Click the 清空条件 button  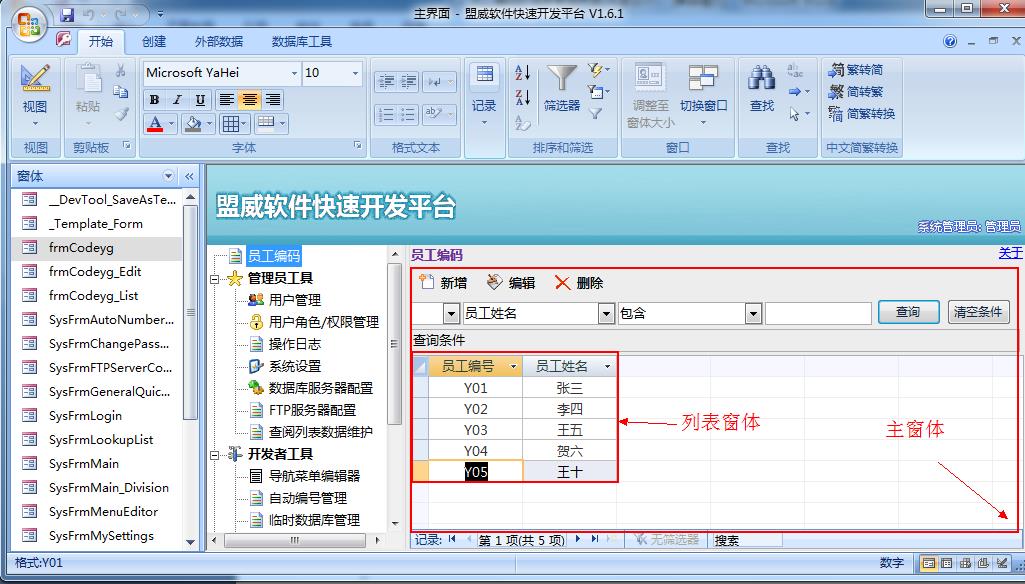[978, 313]
